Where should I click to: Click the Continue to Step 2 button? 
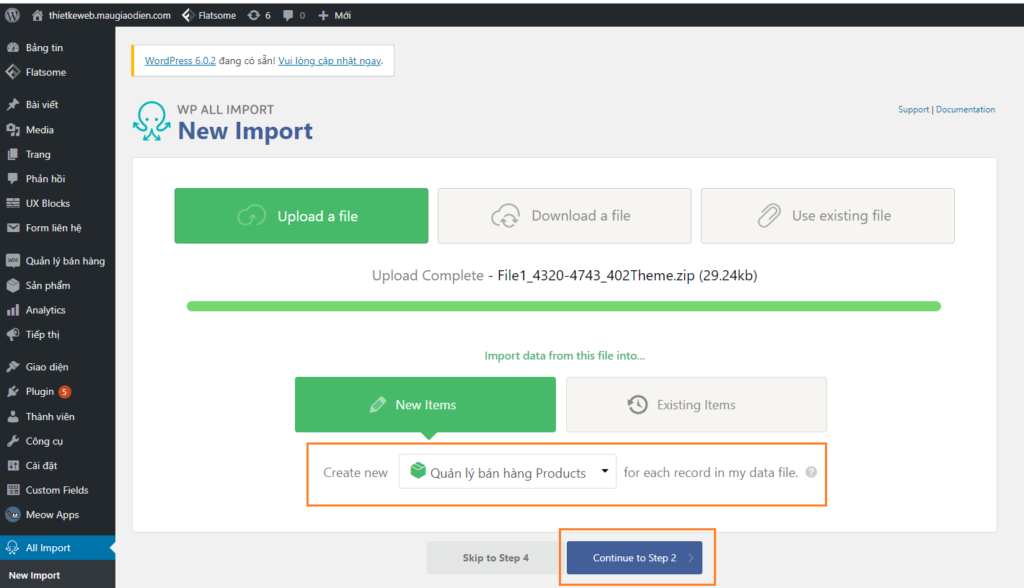tap(635, 558)
